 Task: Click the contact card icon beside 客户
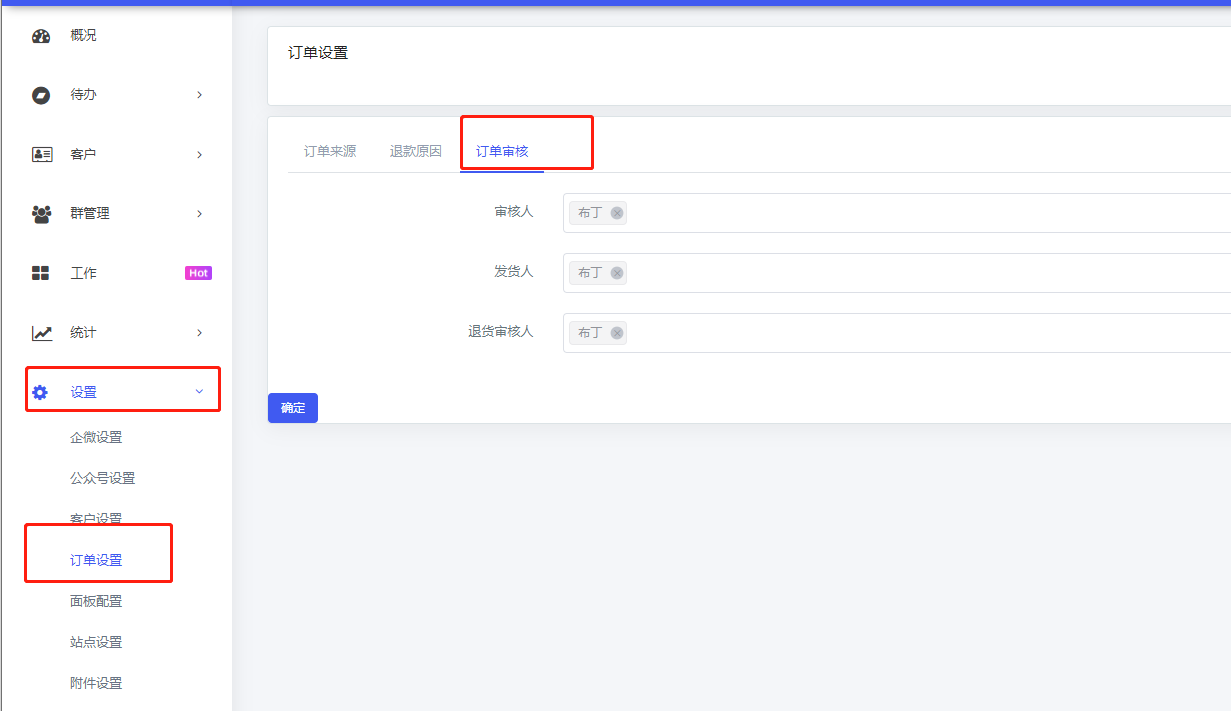tap(42, 155)
